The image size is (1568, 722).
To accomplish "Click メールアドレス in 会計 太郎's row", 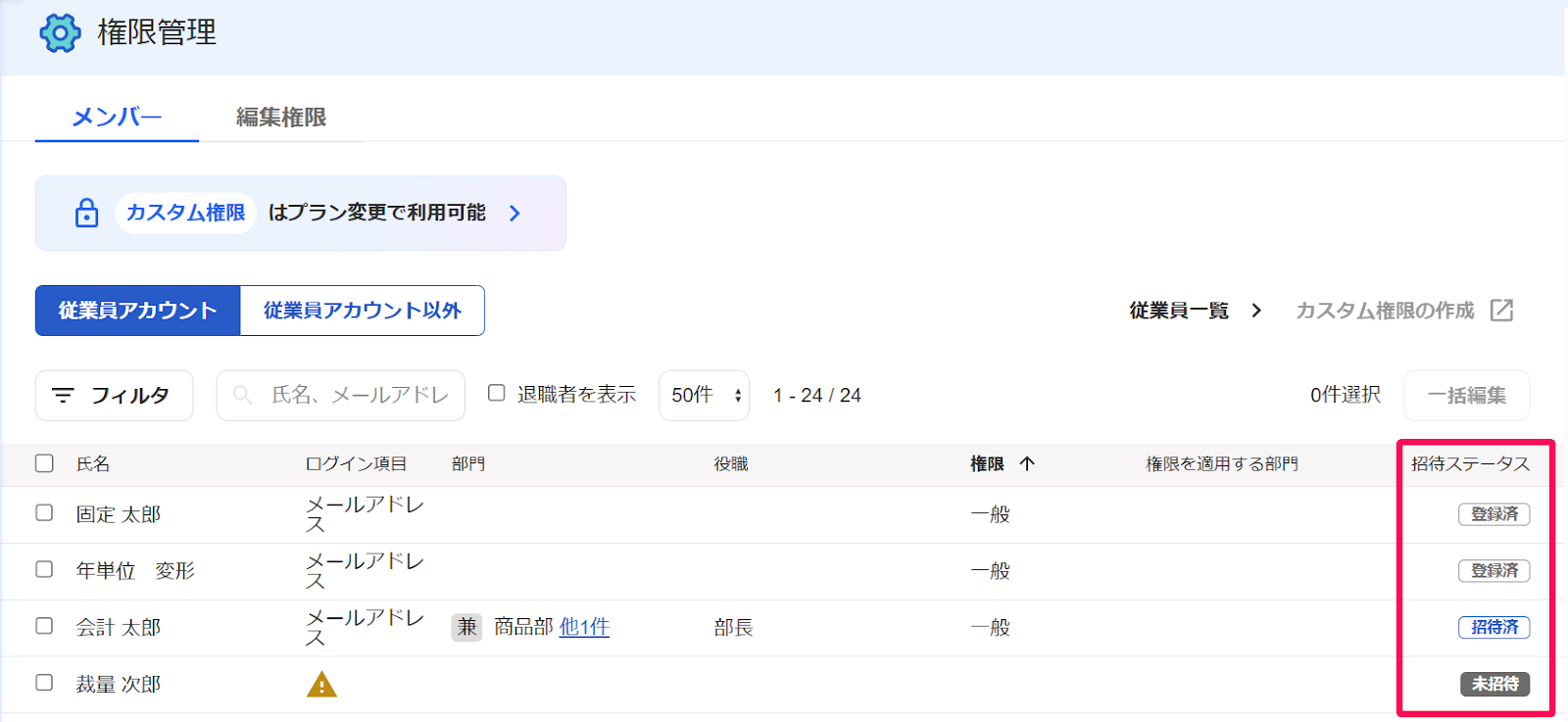I will pos(365,628).
